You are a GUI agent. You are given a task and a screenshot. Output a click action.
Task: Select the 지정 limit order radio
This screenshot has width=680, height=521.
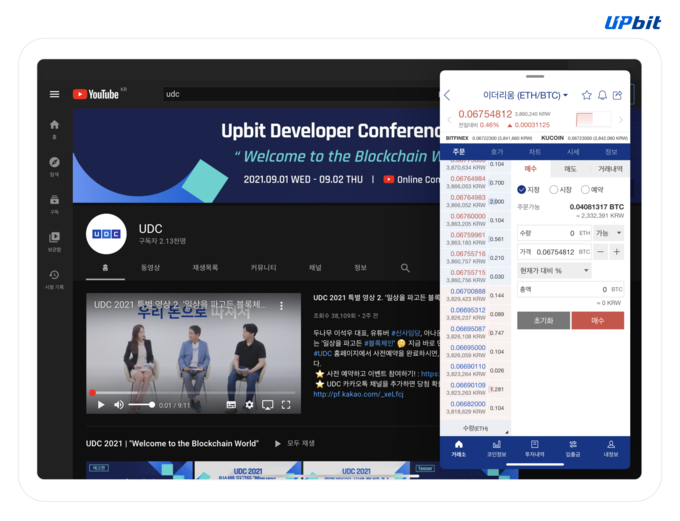point(522,190)
